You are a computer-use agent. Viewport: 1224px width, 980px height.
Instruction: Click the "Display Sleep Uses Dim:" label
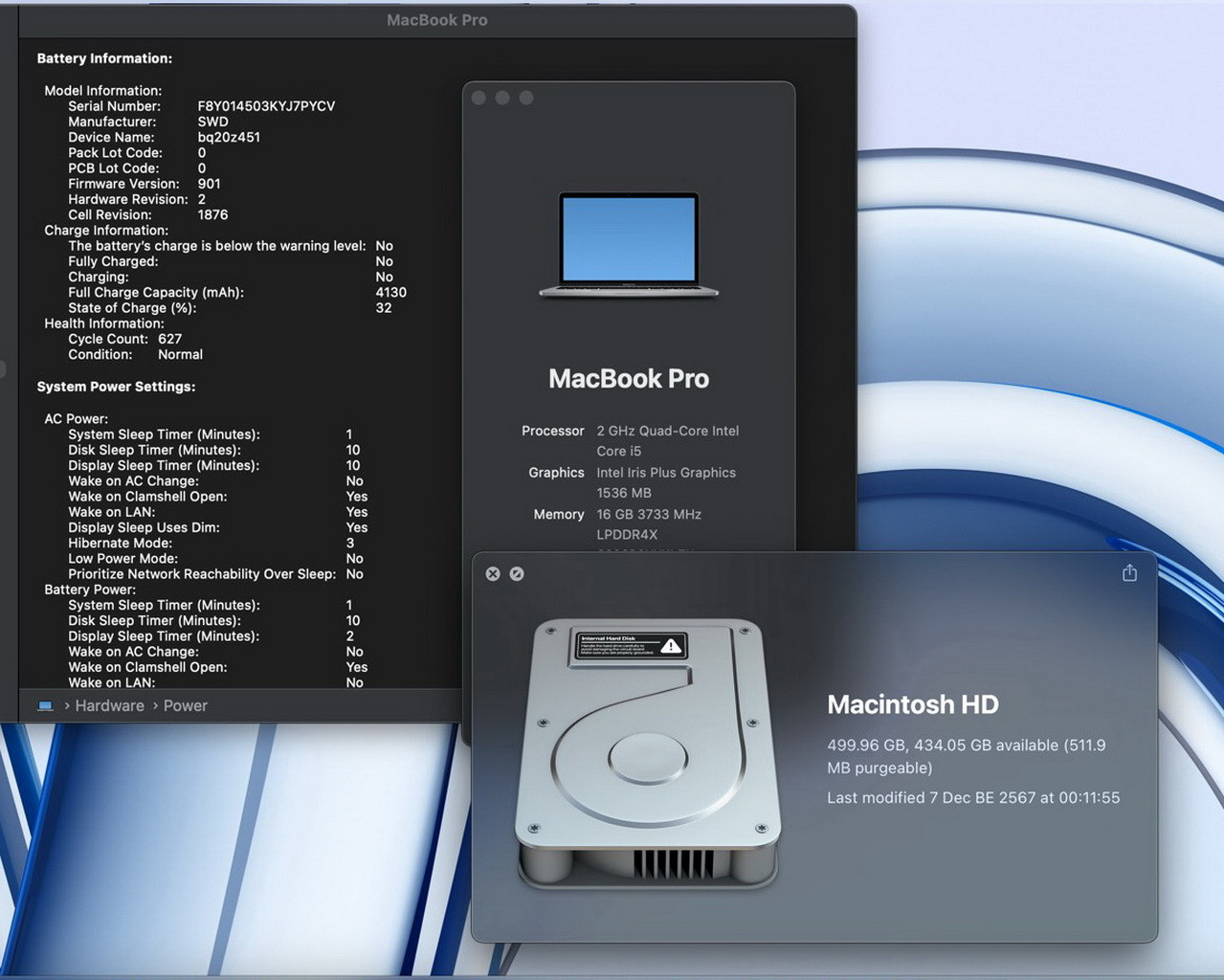[144, 527]
